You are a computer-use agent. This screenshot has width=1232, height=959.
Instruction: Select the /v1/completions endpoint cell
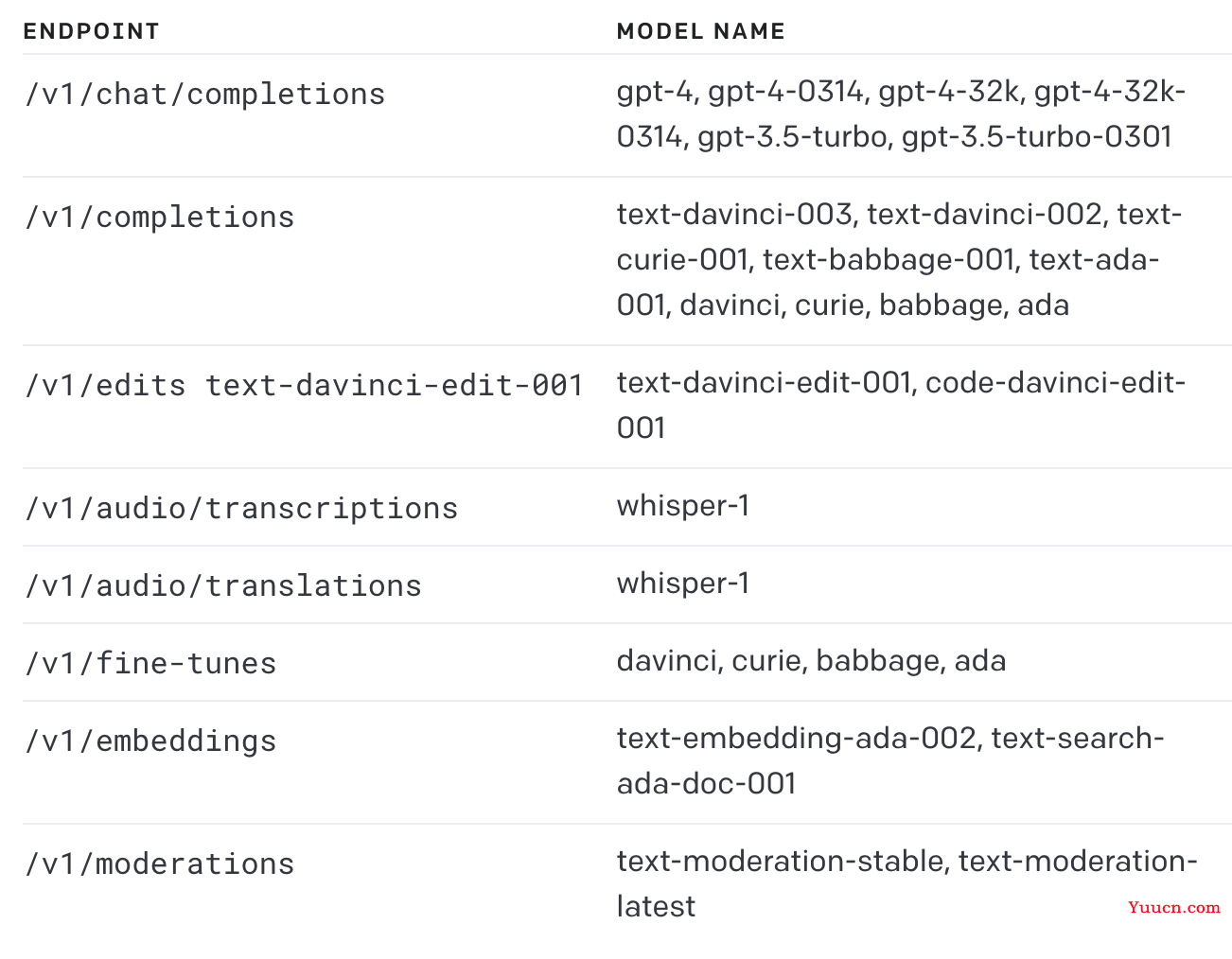pos(160,218)
